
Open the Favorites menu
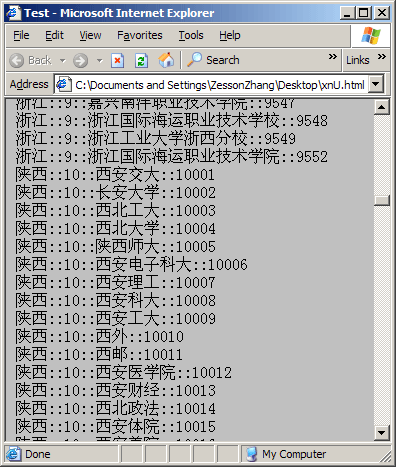pyautogui.click(x=140, y=35)
